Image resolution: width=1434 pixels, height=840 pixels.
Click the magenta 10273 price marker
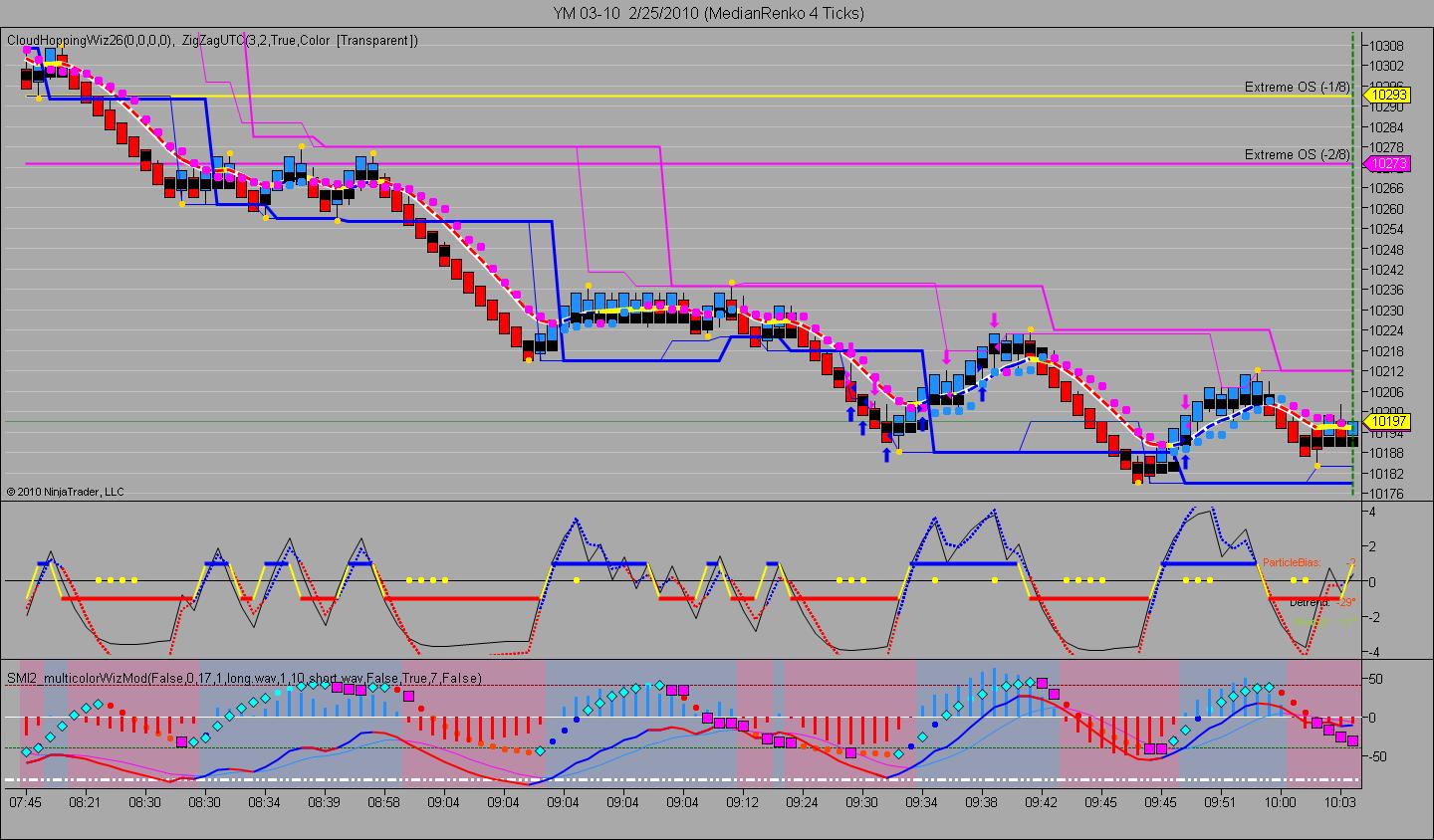(1386, 163)
